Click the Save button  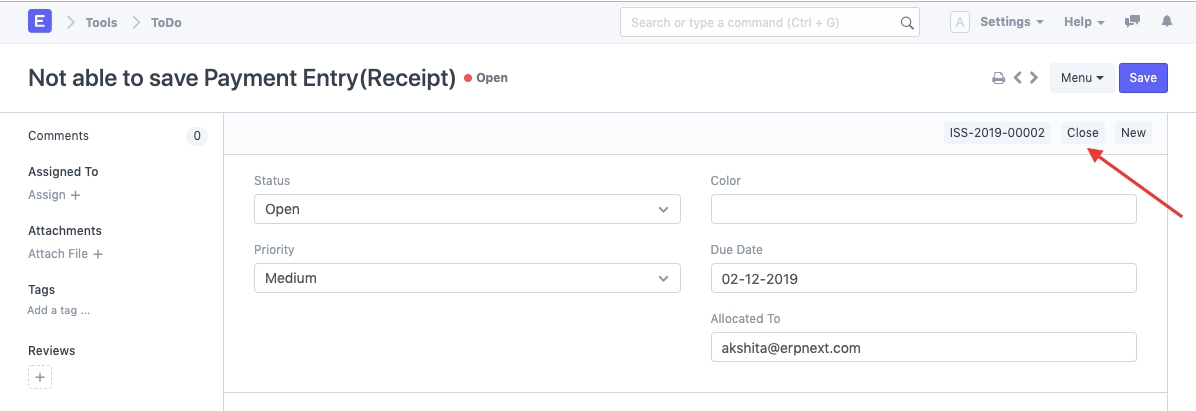click(1143, 78)
